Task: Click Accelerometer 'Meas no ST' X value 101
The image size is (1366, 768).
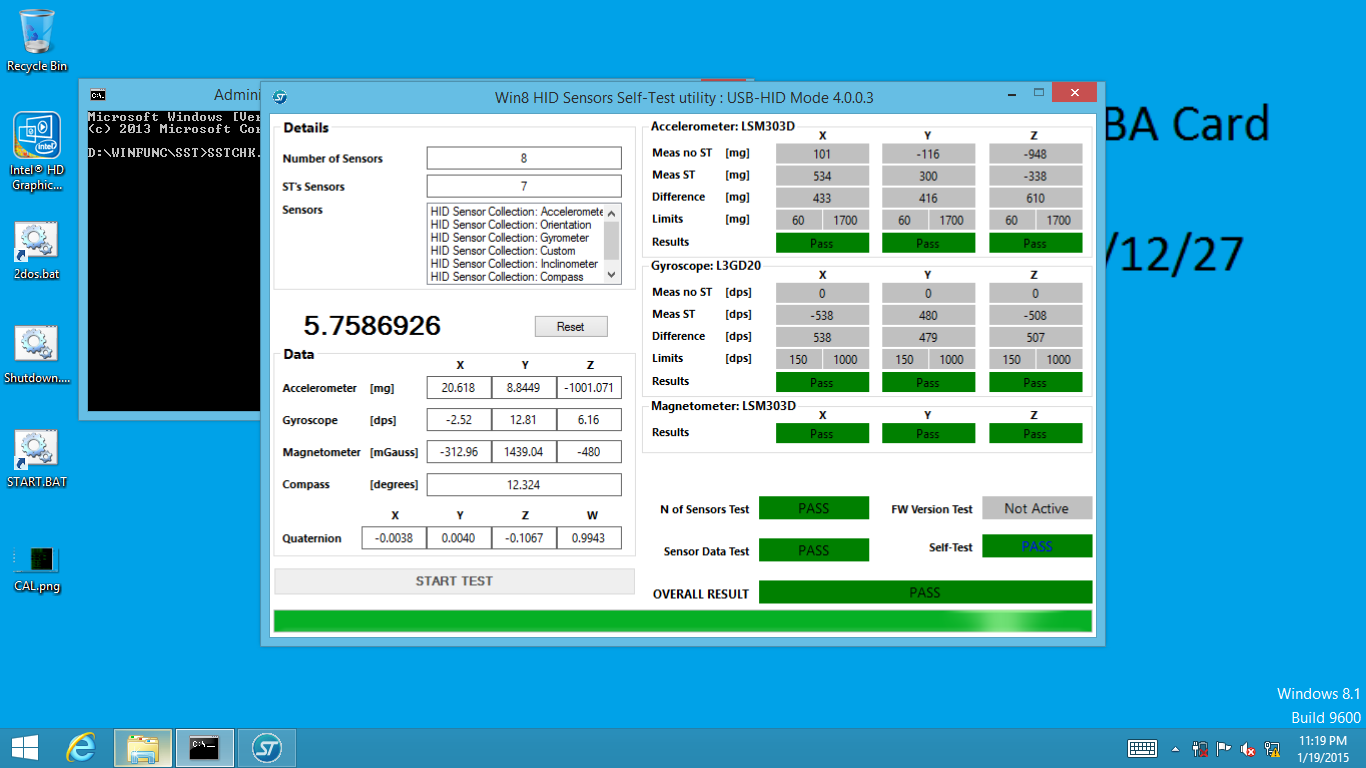Action: [x=822, y=154]
